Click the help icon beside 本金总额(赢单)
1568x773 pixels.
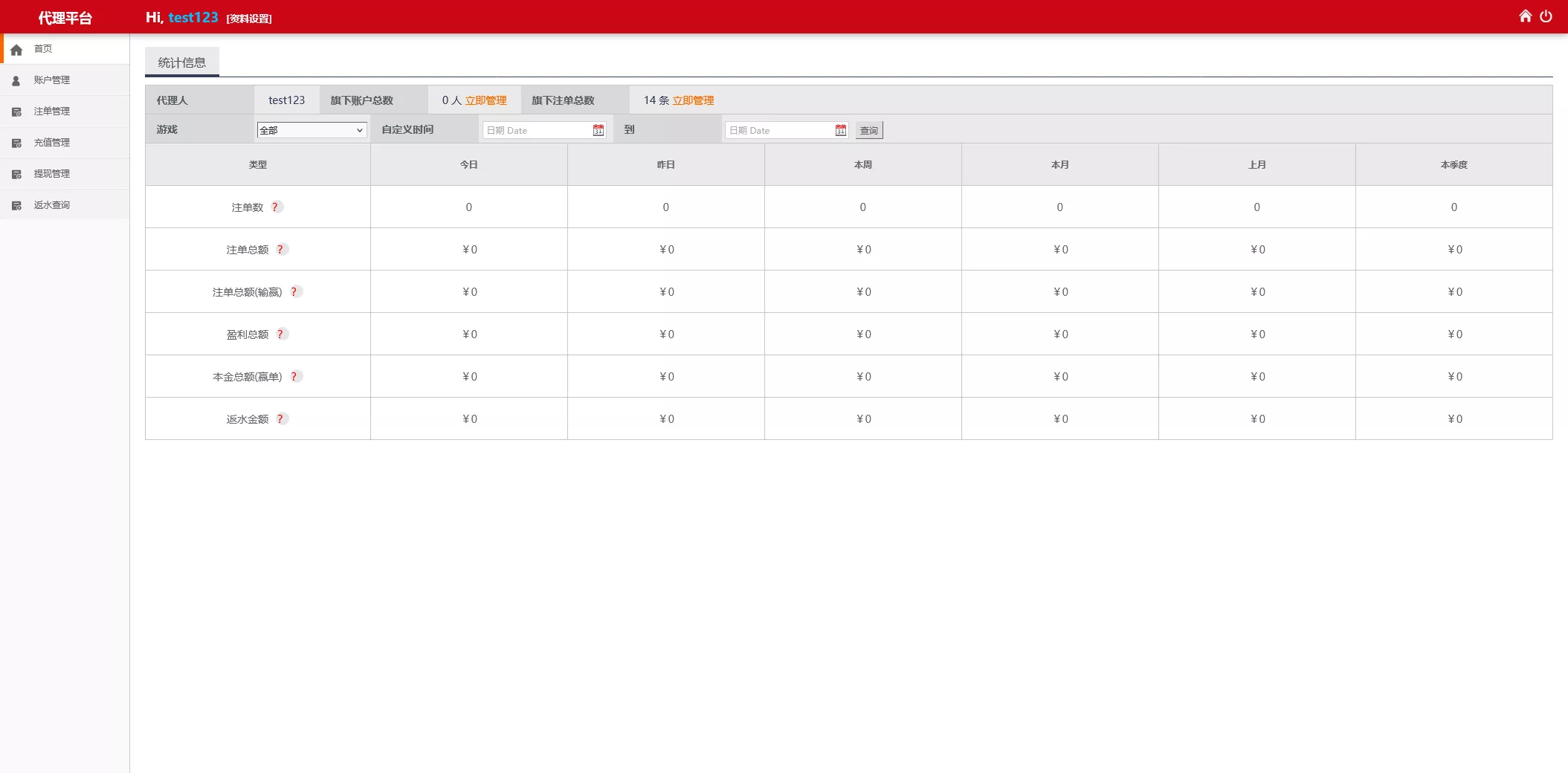pos(294,377)
